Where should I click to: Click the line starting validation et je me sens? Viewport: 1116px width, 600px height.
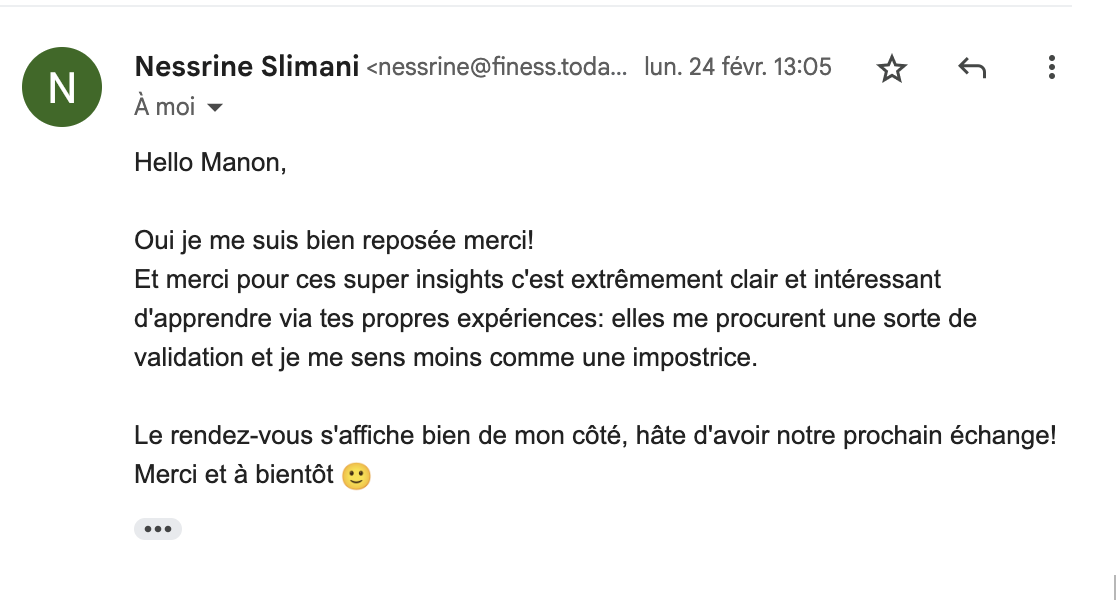[446, 357]
